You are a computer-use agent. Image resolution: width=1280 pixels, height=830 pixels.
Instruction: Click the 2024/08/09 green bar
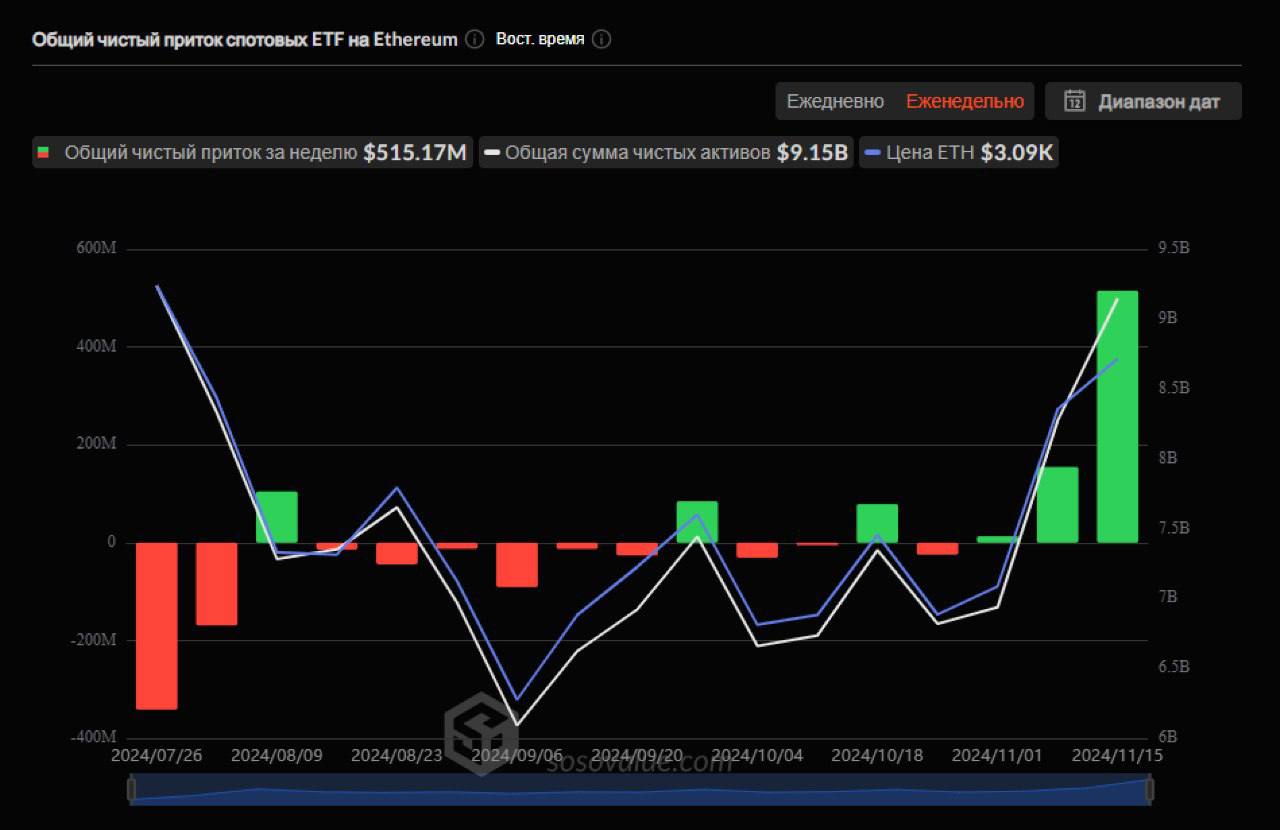coord(277,517)
